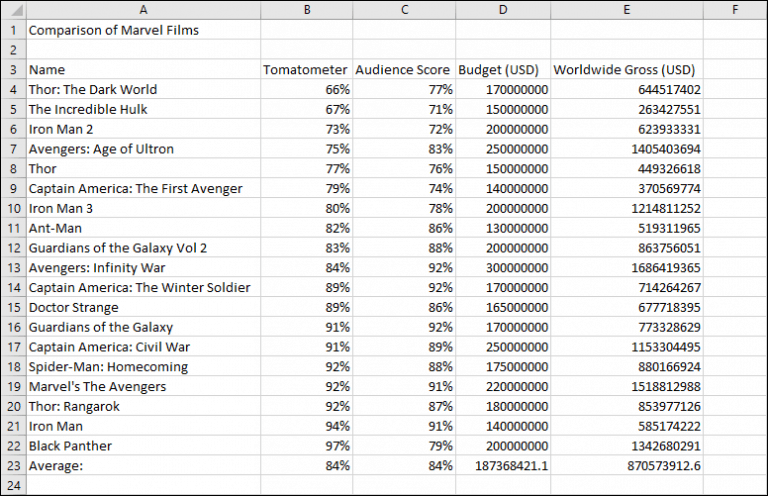
Task: Click the select-all corner triangle
Action: click(14, 10)
